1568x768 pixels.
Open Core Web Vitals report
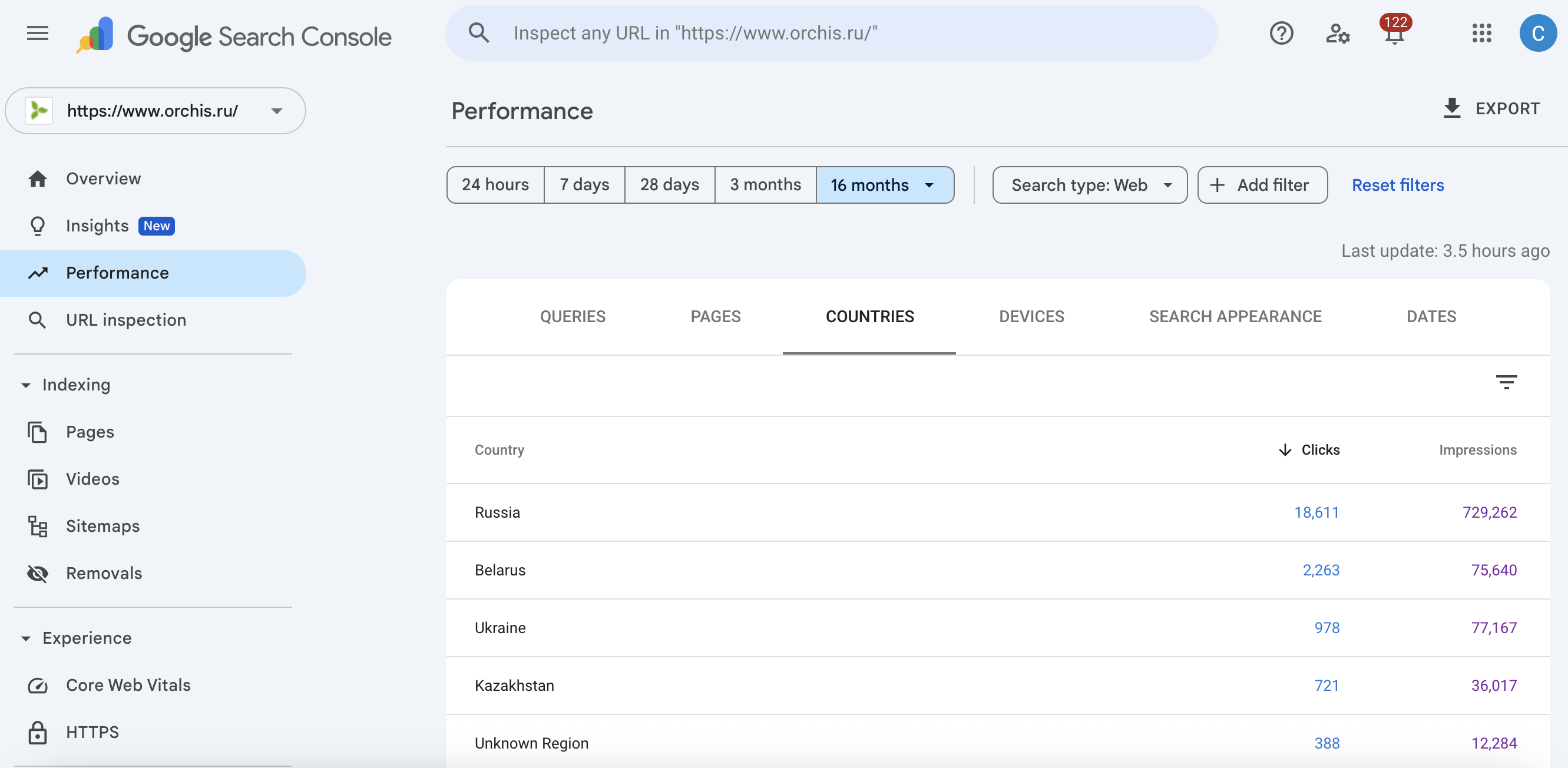[x=128, y=684]
